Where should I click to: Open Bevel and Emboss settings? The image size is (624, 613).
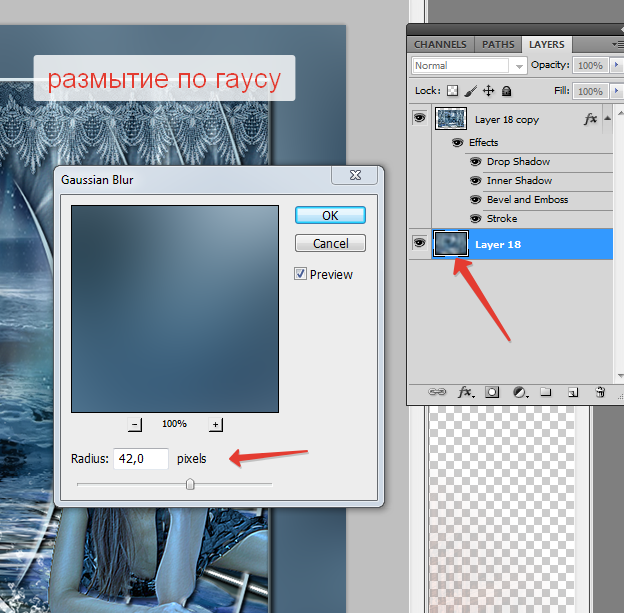527,199
